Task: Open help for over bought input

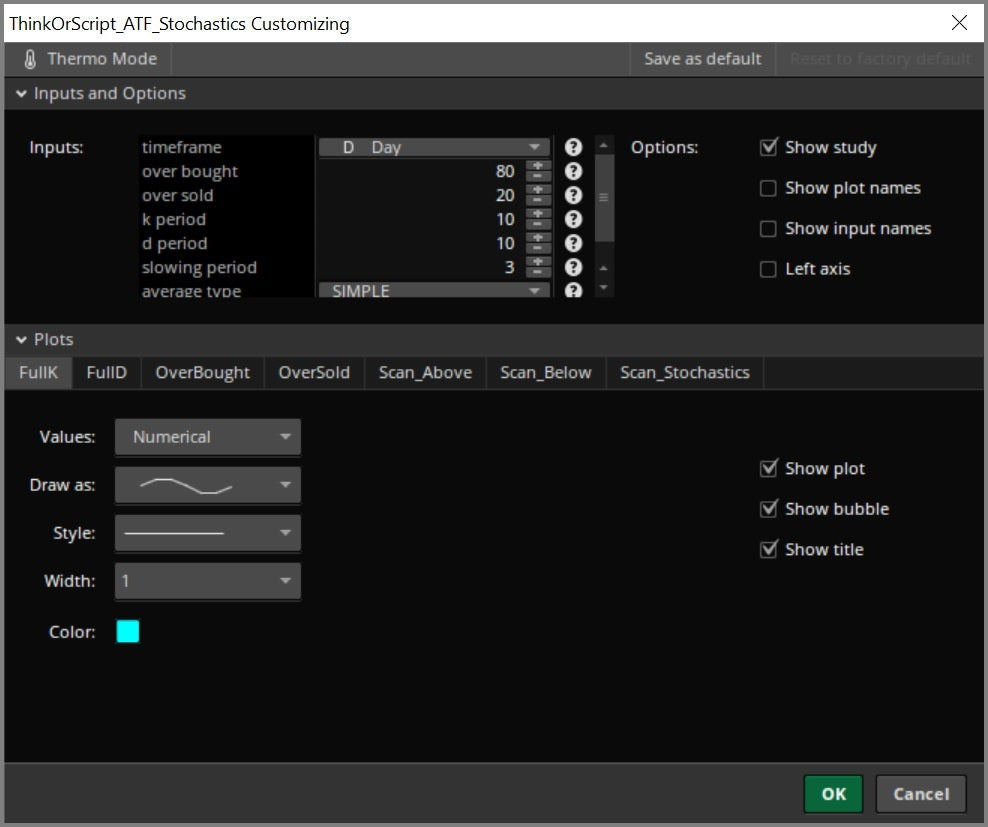Action: 573,171
